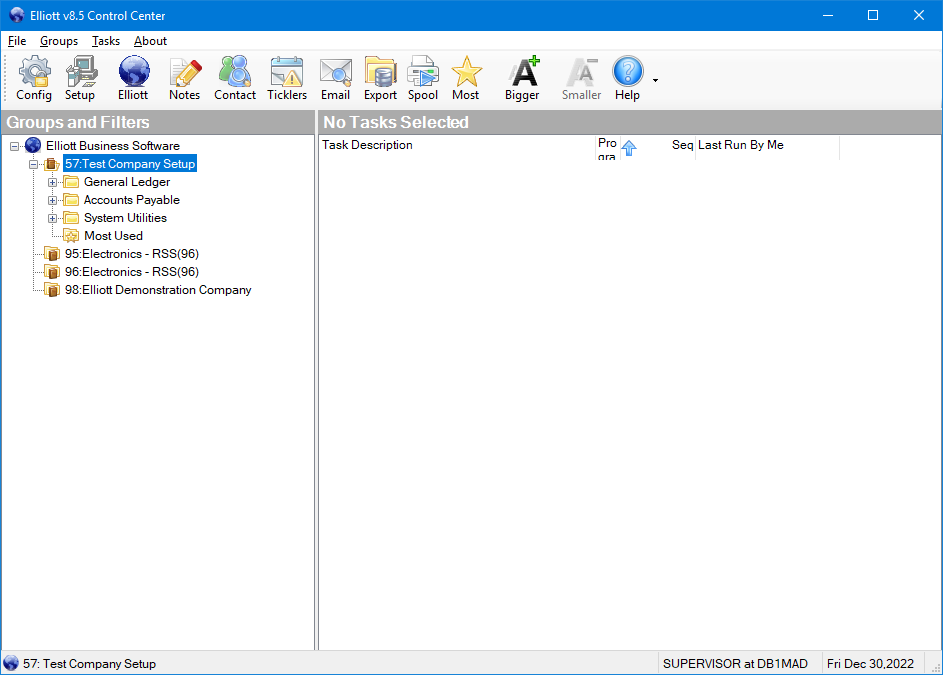Click the Email toolbar icon
This screenshot has width=943, height=675.
tap(335, 78)
